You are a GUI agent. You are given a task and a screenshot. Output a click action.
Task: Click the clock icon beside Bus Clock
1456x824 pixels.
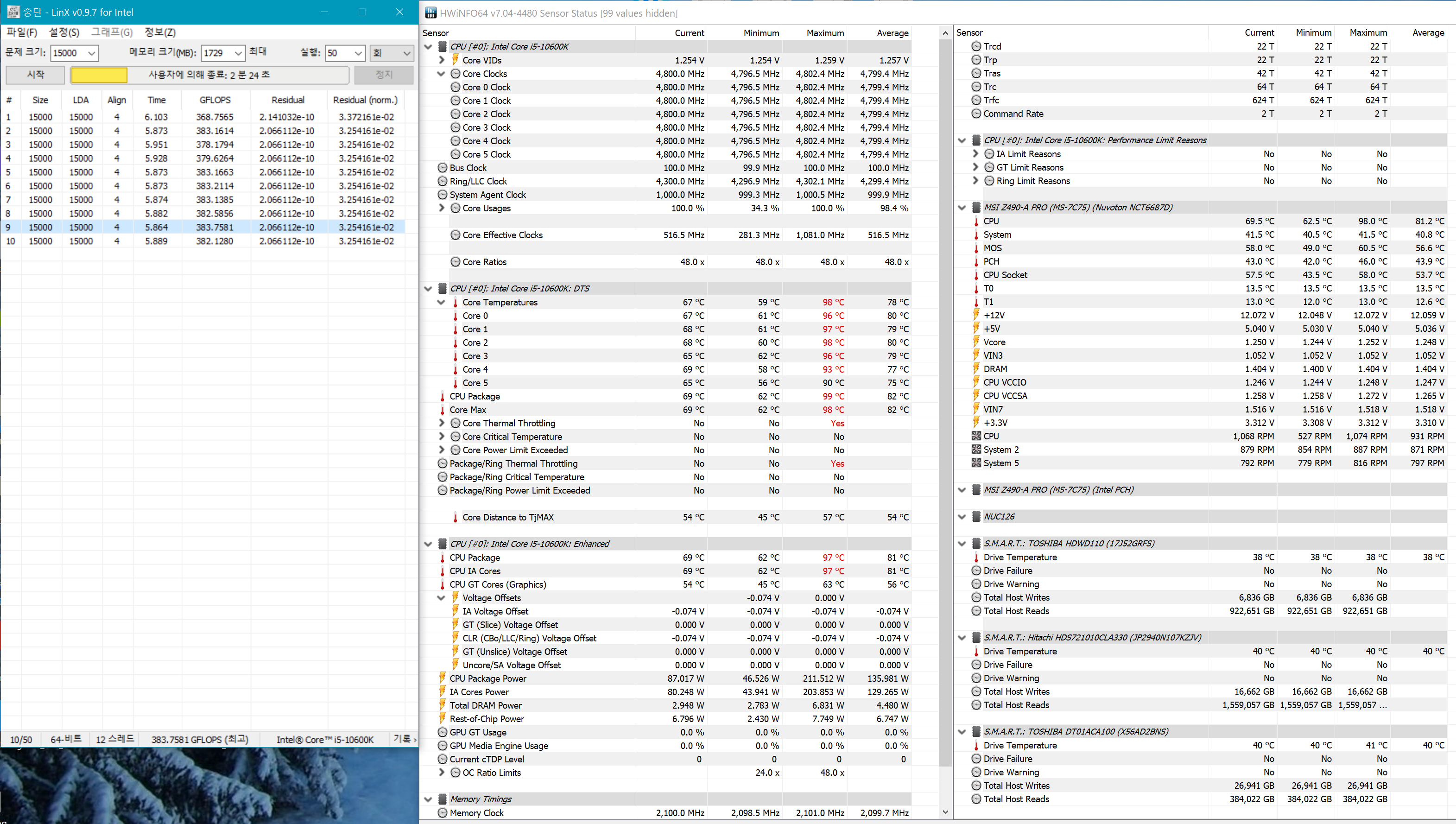tap(443, 167)
